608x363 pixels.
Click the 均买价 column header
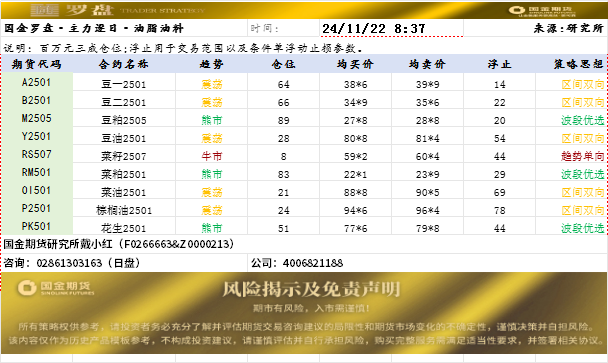point(355,64)
